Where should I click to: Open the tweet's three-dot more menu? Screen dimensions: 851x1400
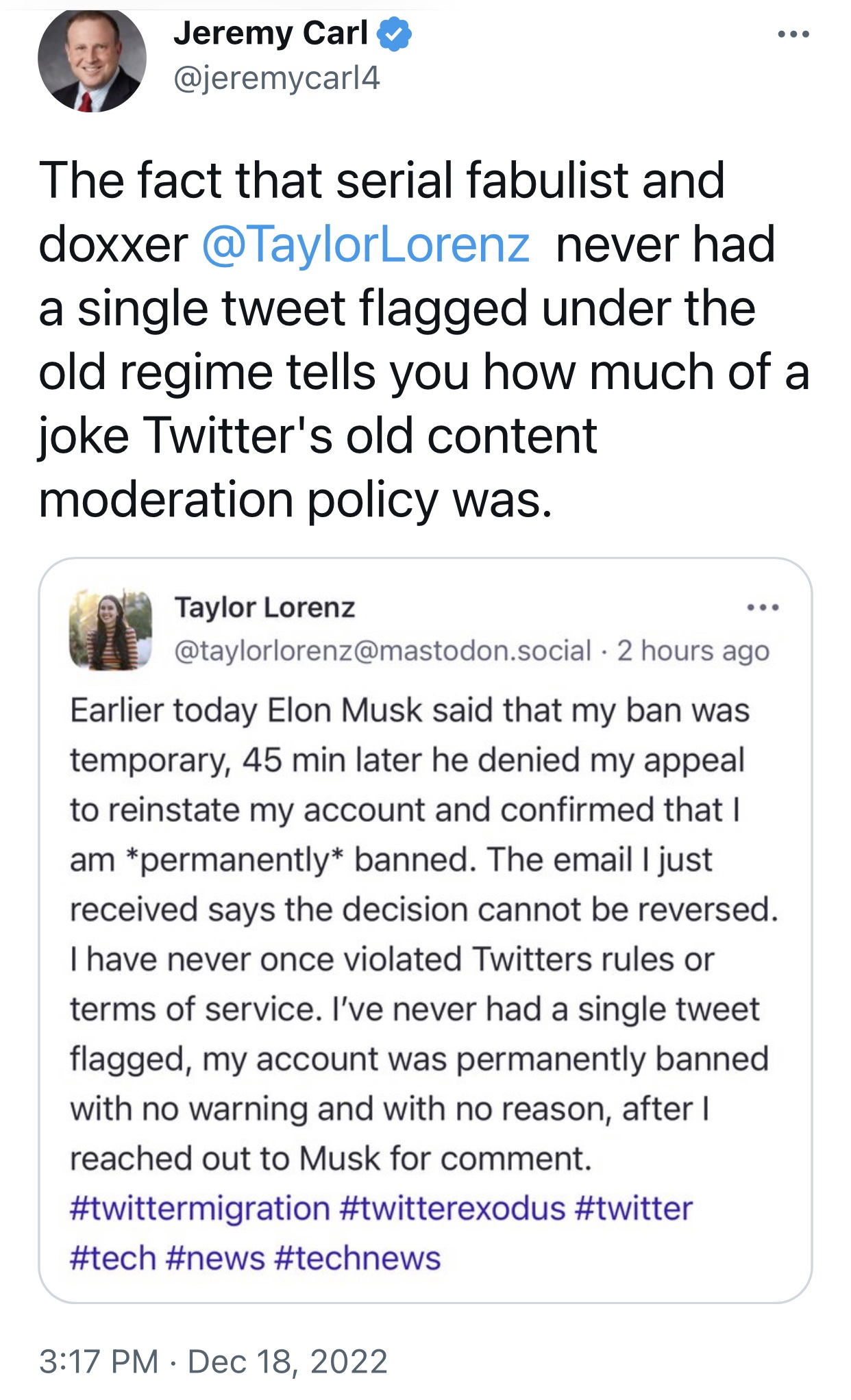tap(793, 34)
